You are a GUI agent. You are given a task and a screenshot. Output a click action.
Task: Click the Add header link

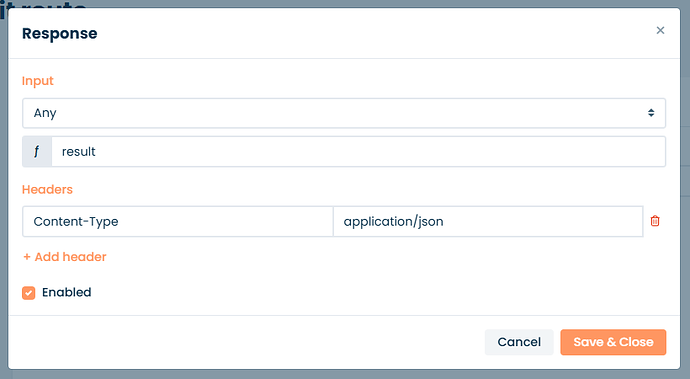coord(65,257)
